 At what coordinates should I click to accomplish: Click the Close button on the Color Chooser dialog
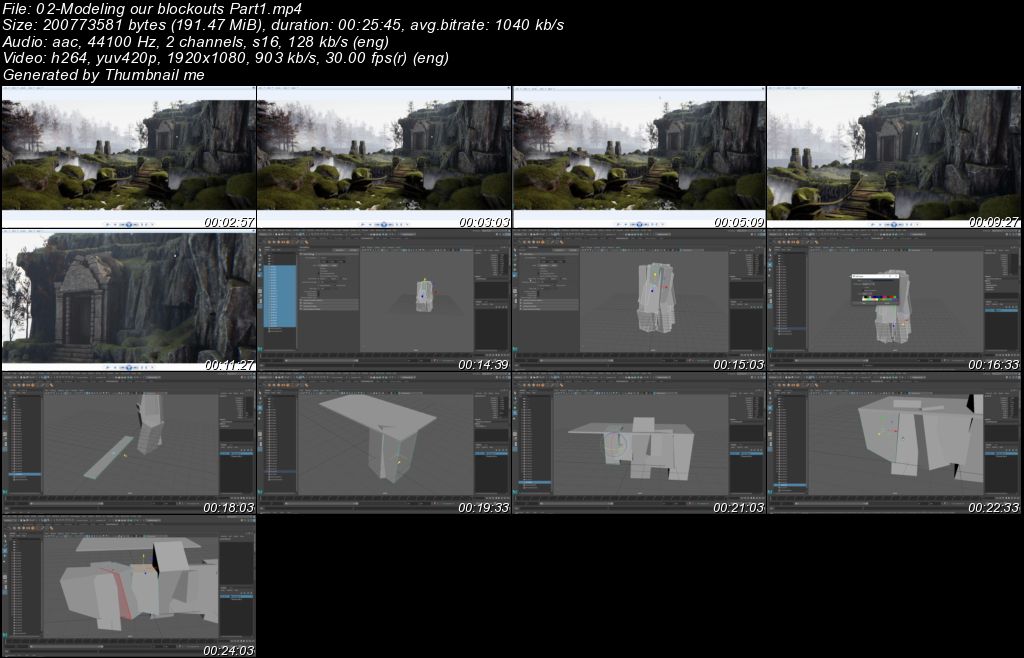tap(897, 276)
